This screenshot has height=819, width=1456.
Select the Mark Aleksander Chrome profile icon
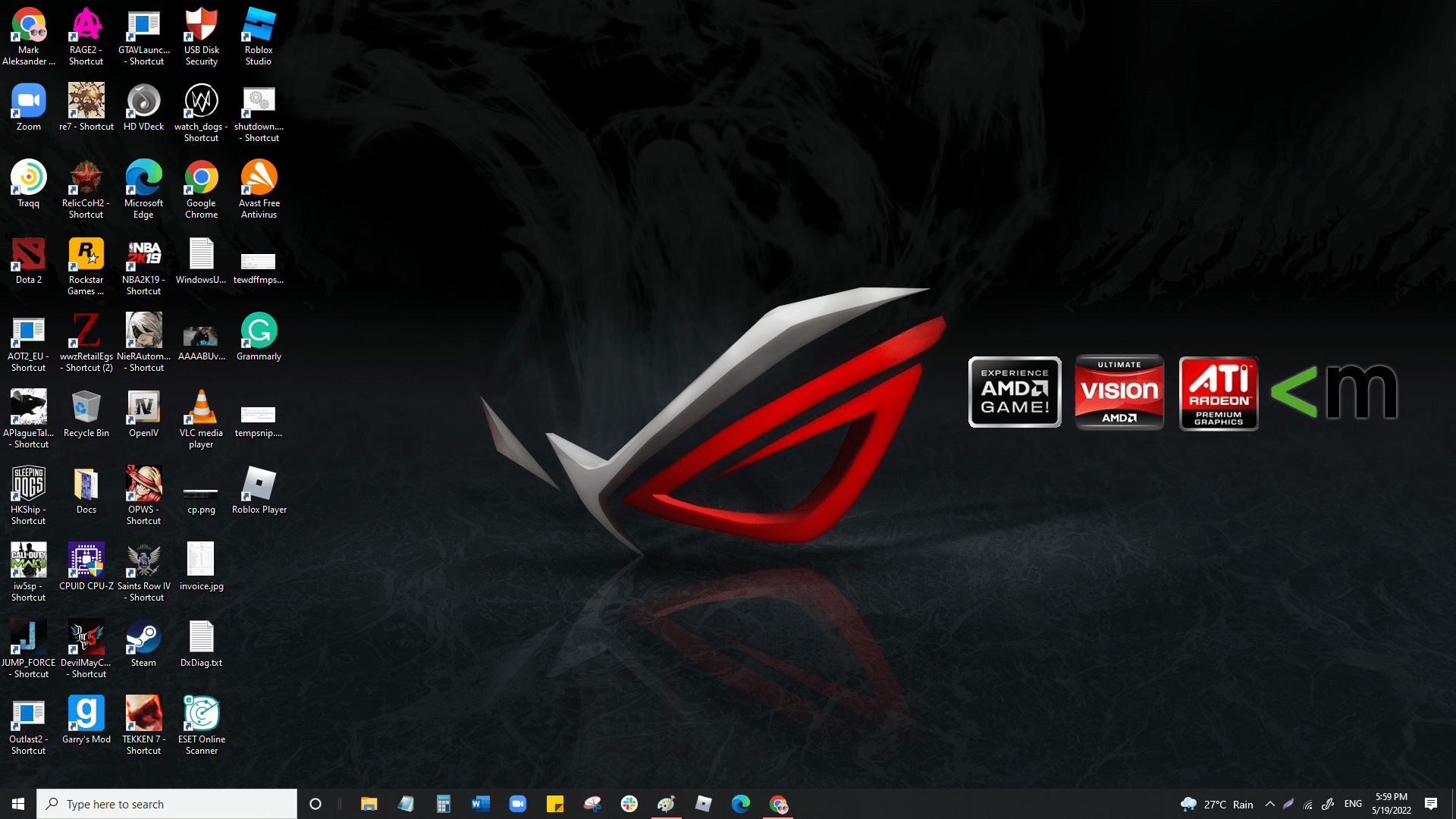[29, 36]
